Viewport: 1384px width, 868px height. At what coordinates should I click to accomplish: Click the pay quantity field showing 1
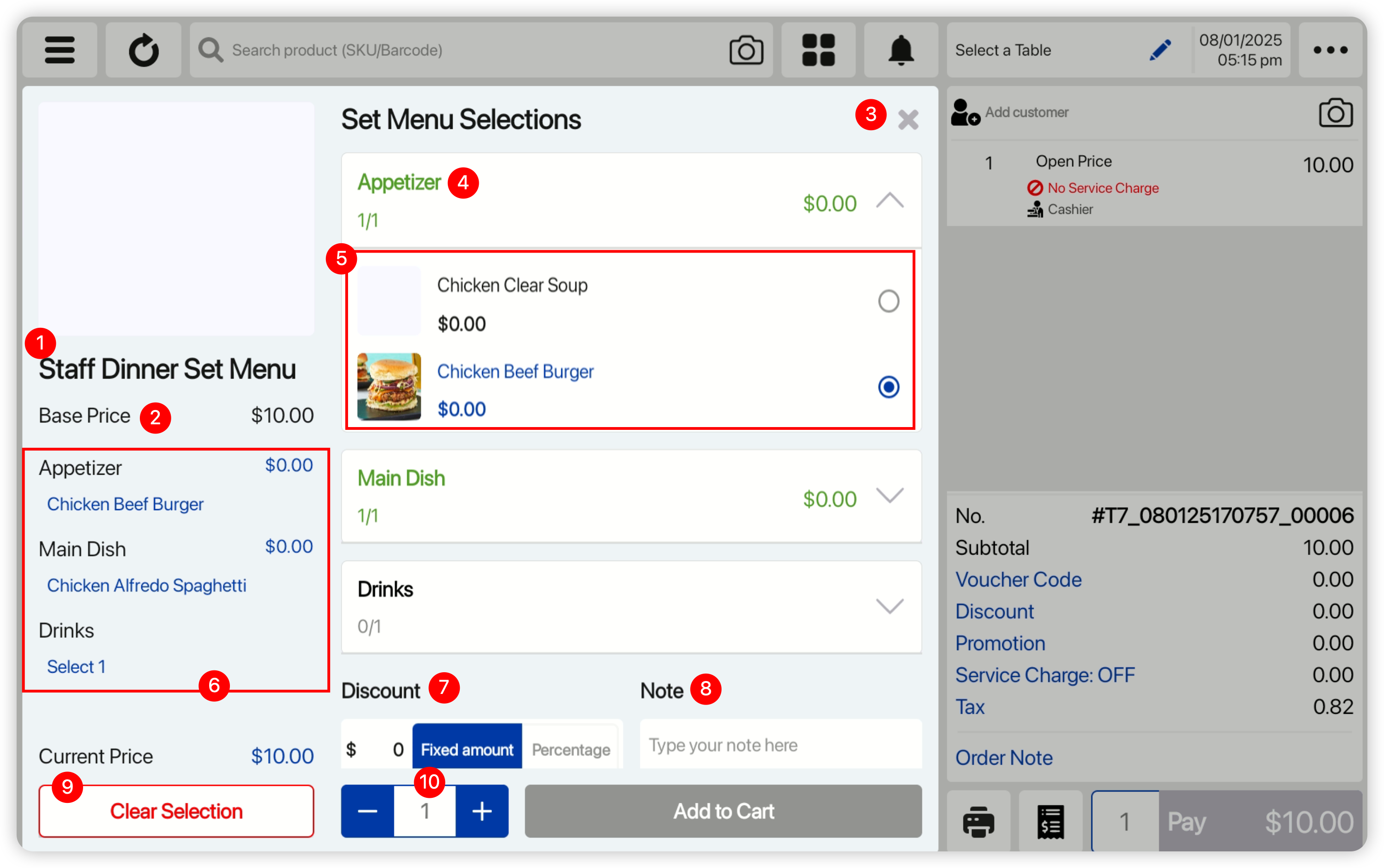tap(1125, 821)
